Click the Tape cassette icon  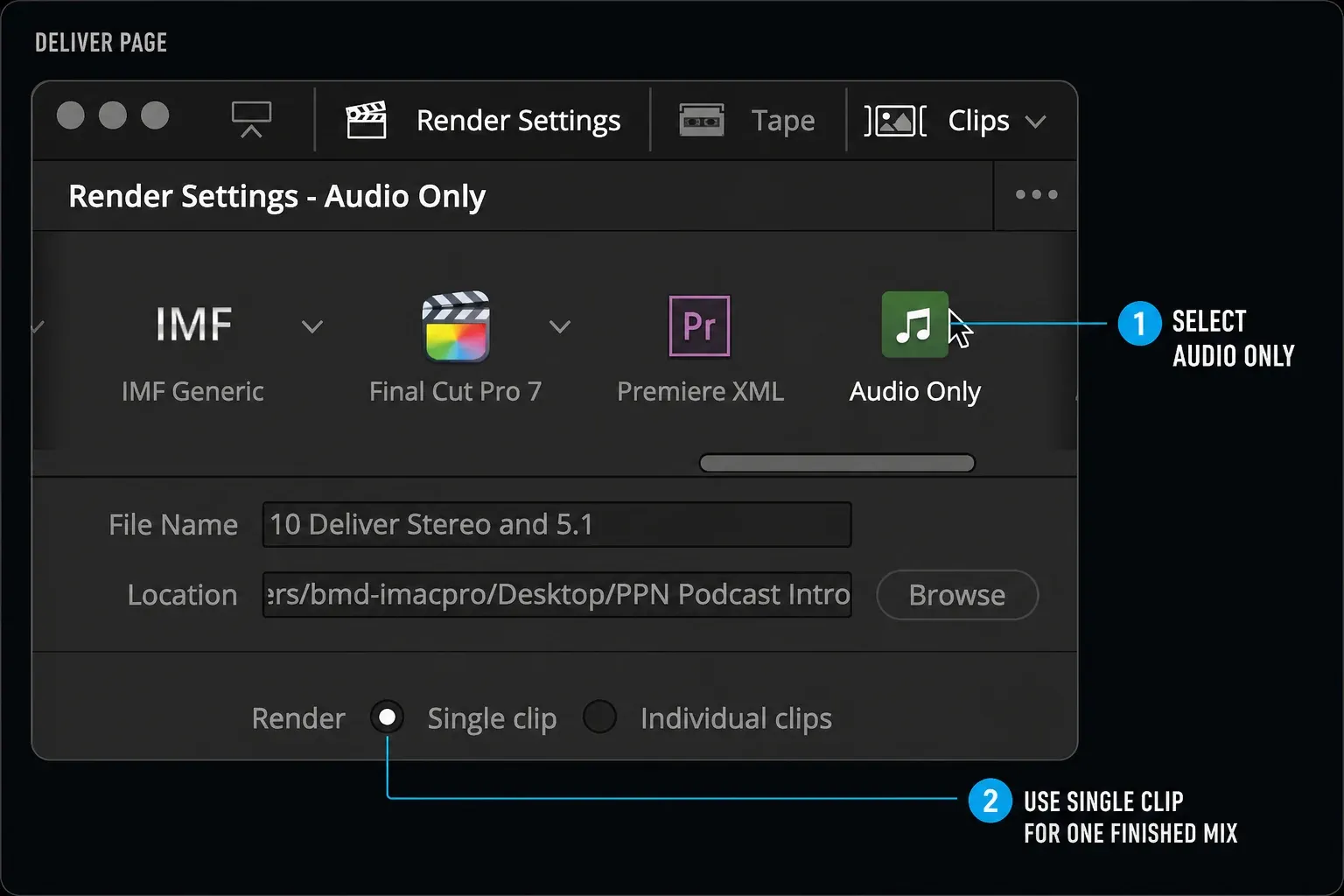point(702,120)
